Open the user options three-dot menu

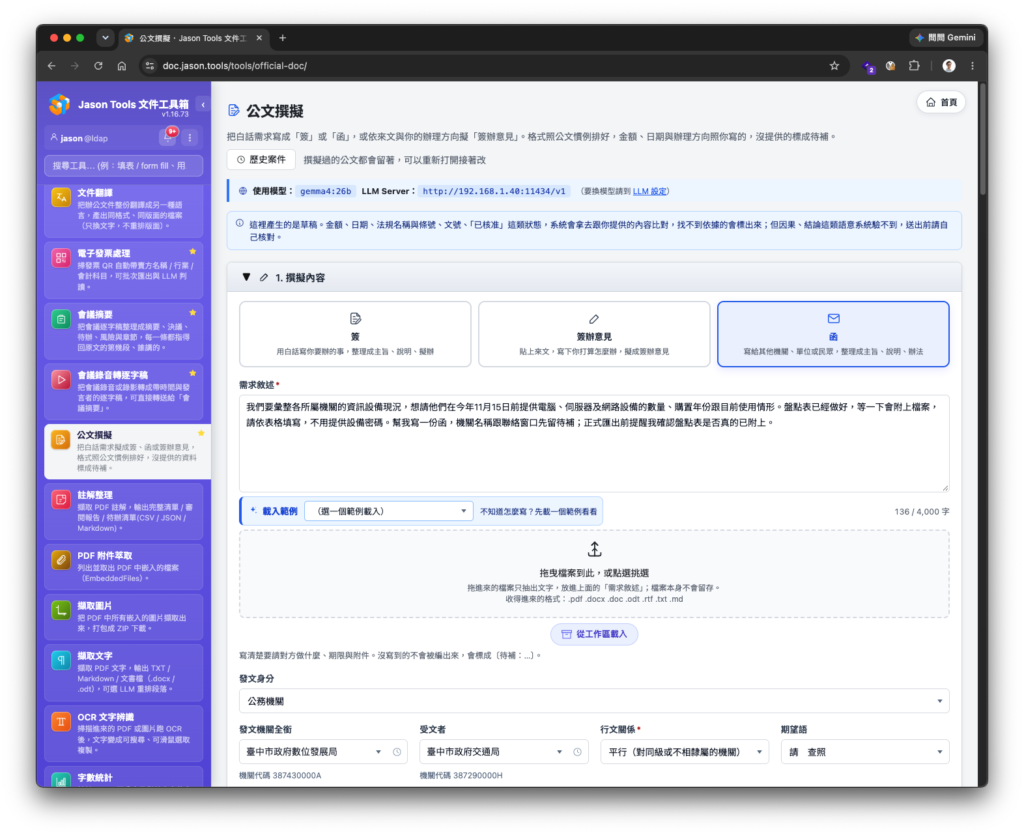pos(190,138)
